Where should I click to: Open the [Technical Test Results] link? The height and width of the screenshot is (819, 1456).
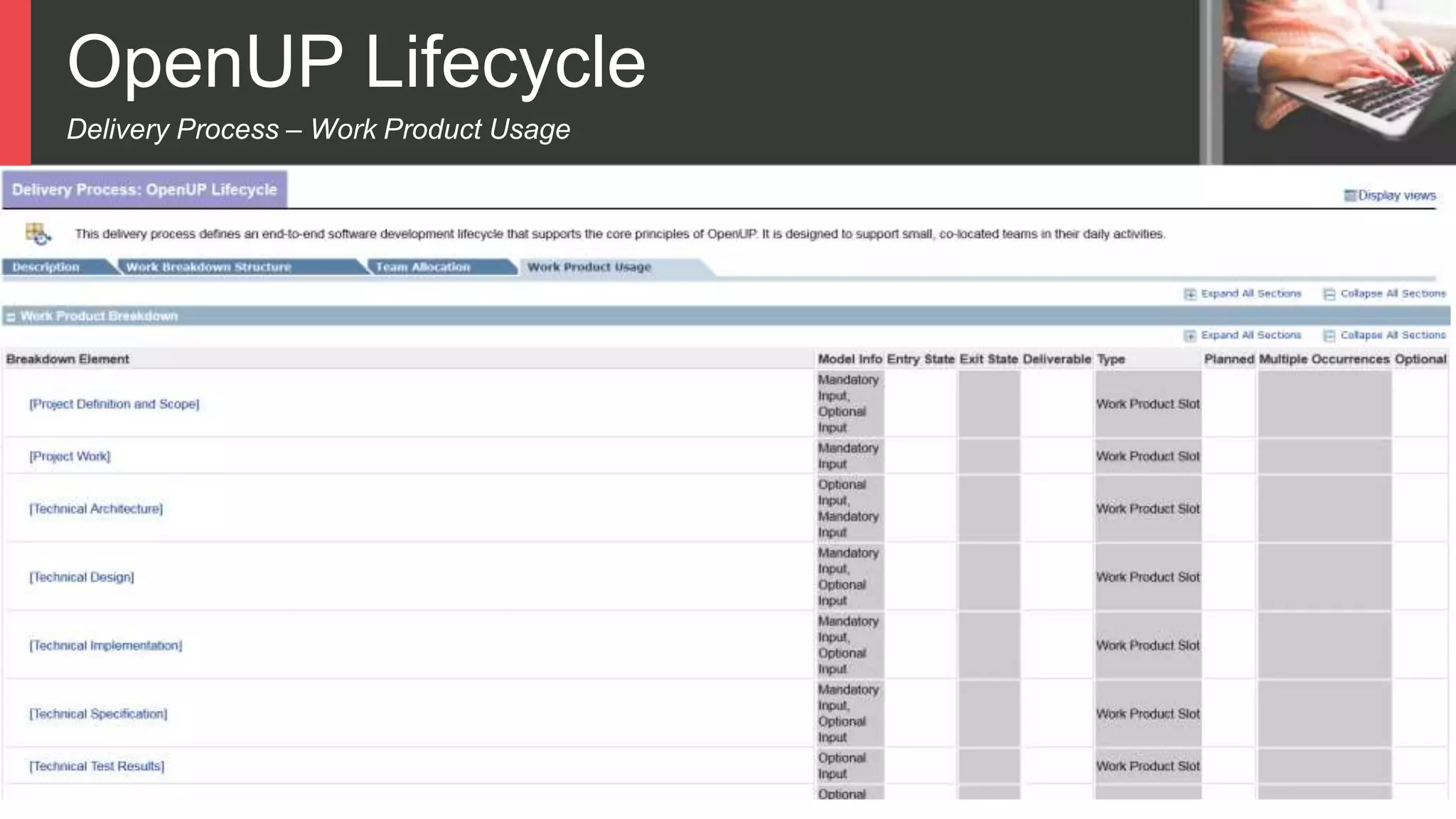pyautogui.click(x=97, y=766)
